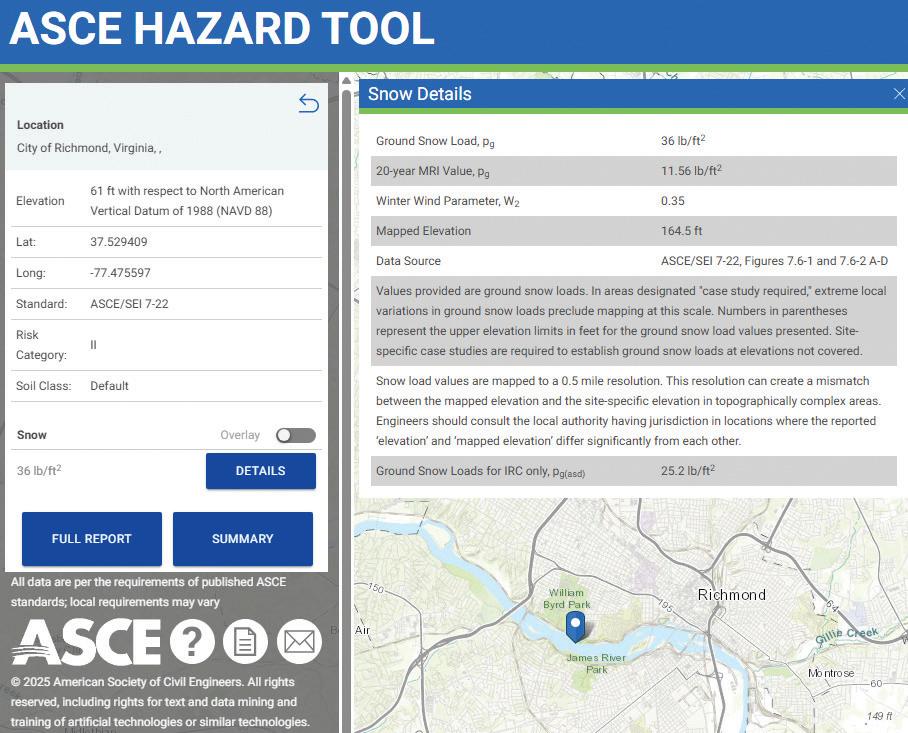The width and height of the screenshot is (908, 733).
Task: Click the Mapped Elevation value 164.5 ft
Action: click(x=681, y=231)
